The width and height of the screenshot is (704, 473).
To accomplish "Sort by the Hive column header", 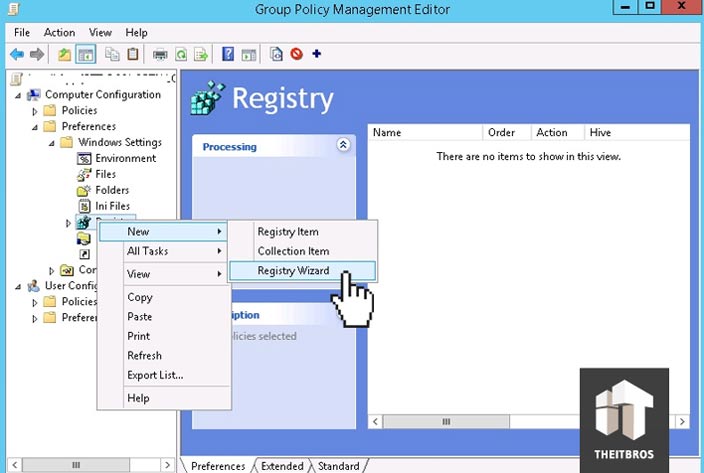I will click(x=637, y=132).
